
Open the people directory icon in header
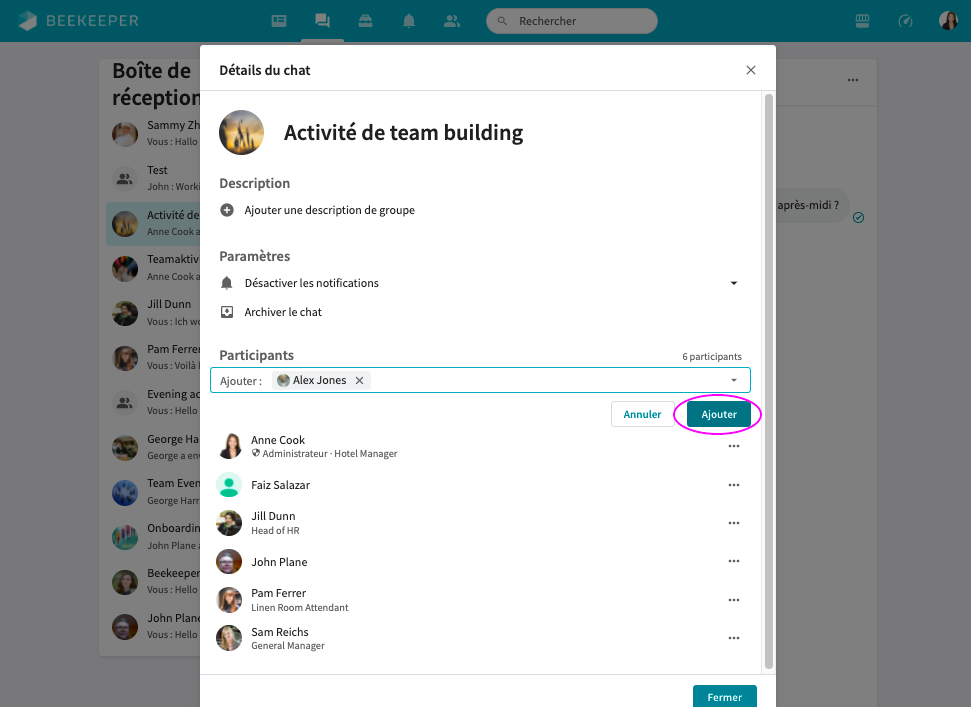click(452, 21)
